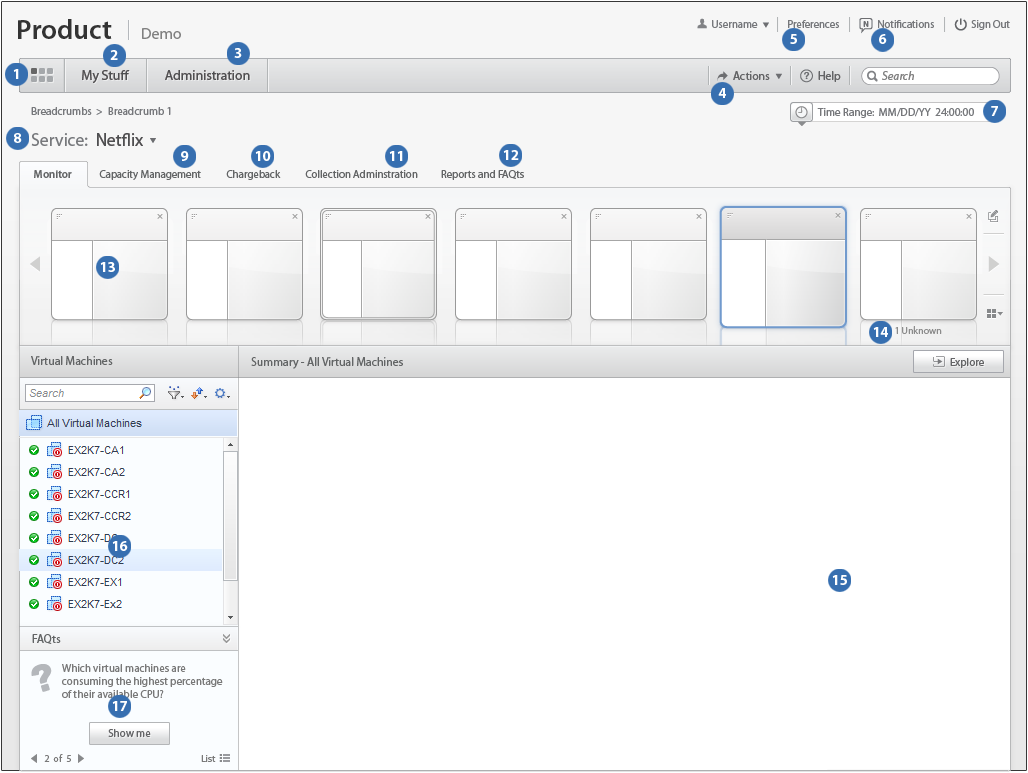Open the Service Netflix dropdown arrow

153,141
